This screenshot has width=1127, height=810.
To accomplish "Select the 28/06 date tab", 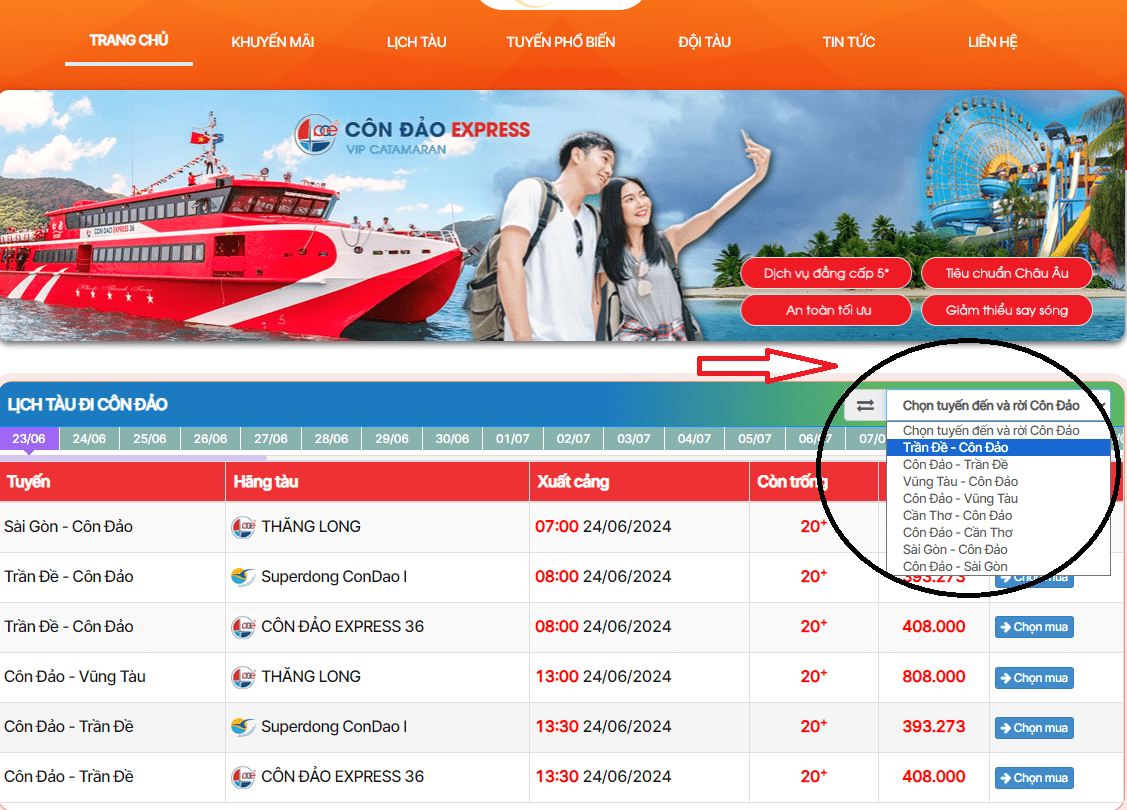I will [x=331, y=438].
